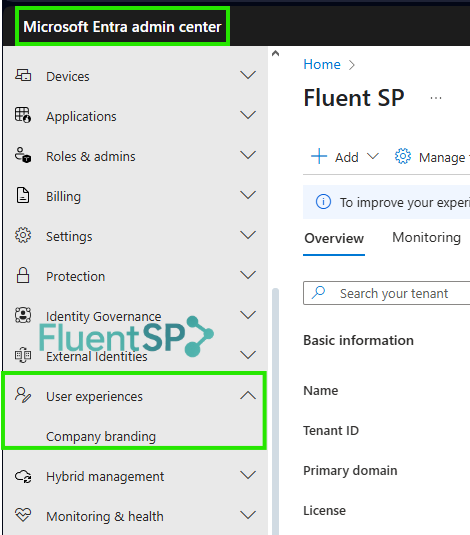Click the Primary domain label

350,471
